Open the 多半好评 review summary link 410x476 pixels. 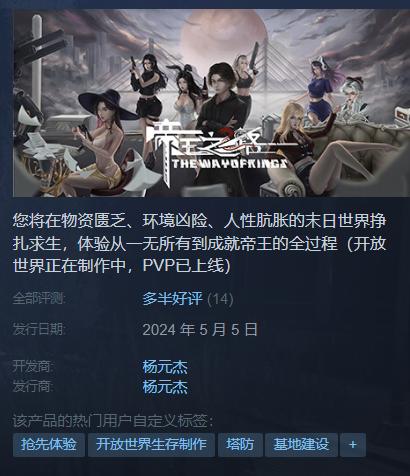pyautogui.click(x=172, y=299)
